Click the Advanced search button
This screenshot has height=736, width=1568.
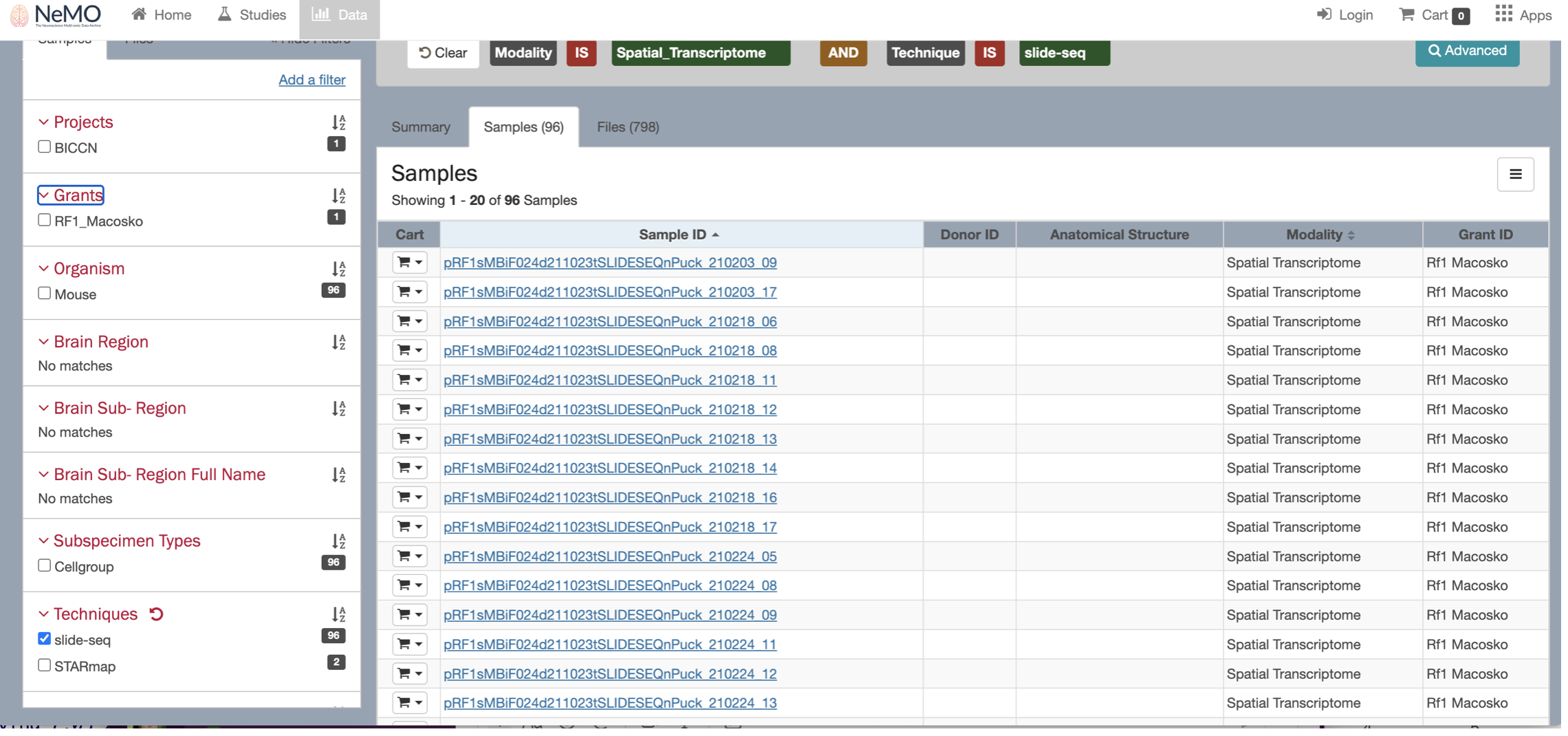[1466, 52]
